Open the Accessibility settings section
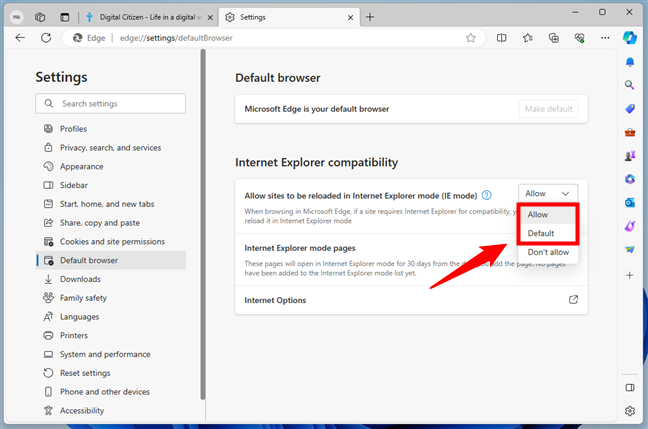 click(x=111, y=410)
